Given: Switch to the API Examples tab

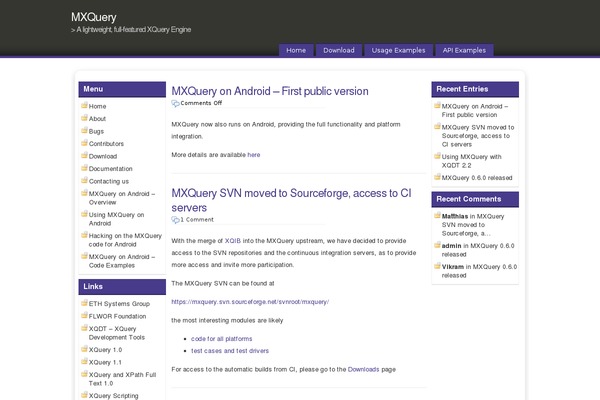Looking at the screenshot, I should pos(464,50).
